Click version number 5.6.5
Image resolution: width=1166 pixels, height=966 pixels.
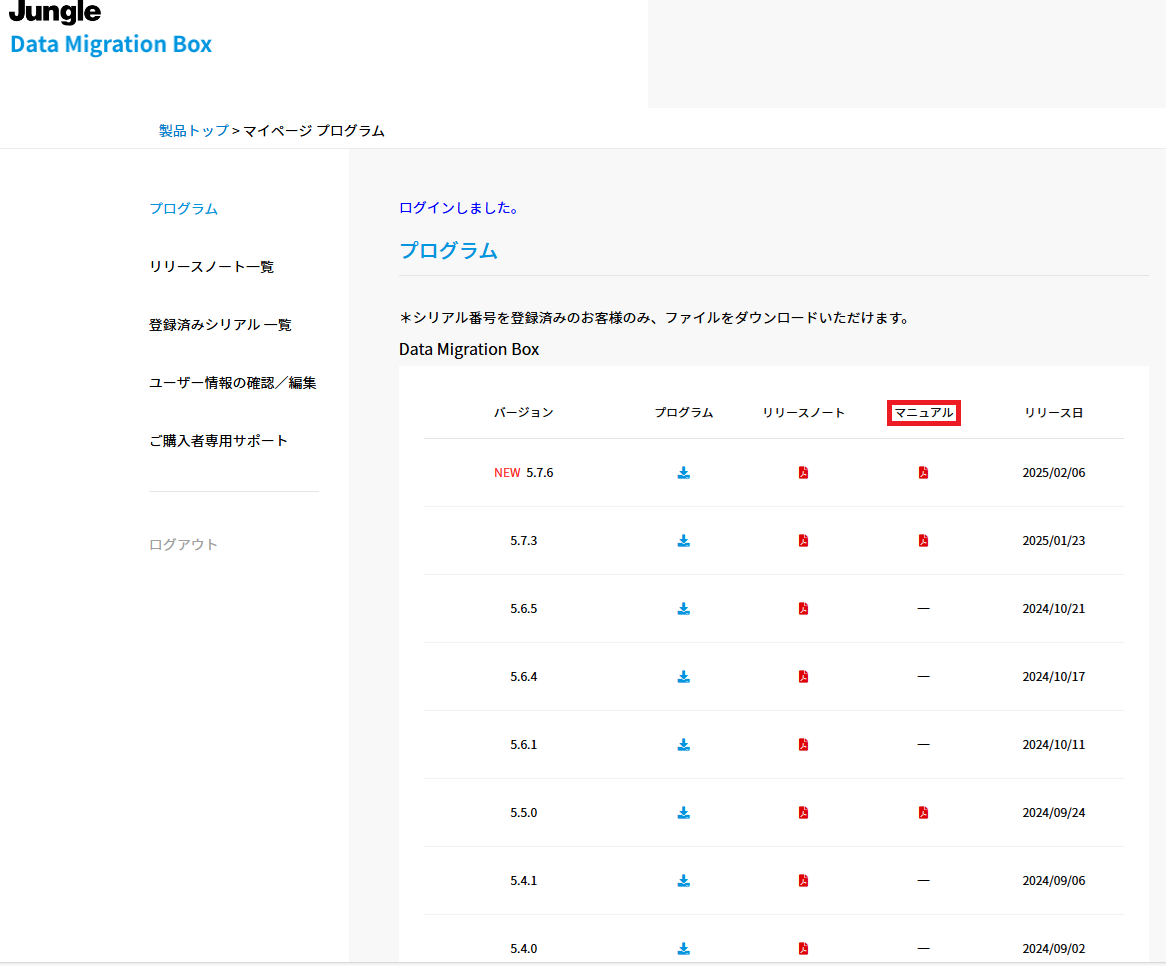click(524, 609)
